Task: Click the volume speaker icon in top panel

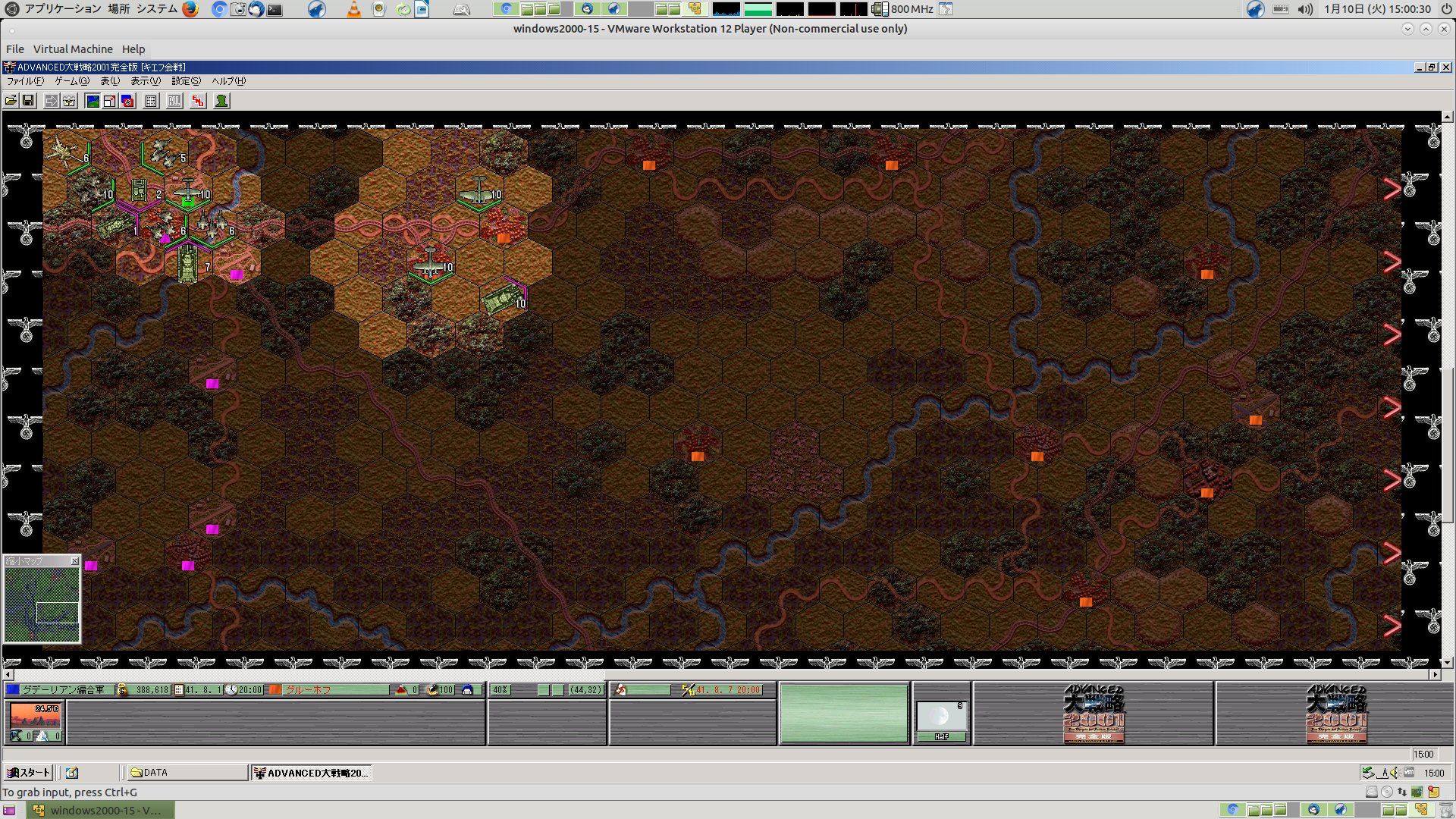Action: point(1305,9)
